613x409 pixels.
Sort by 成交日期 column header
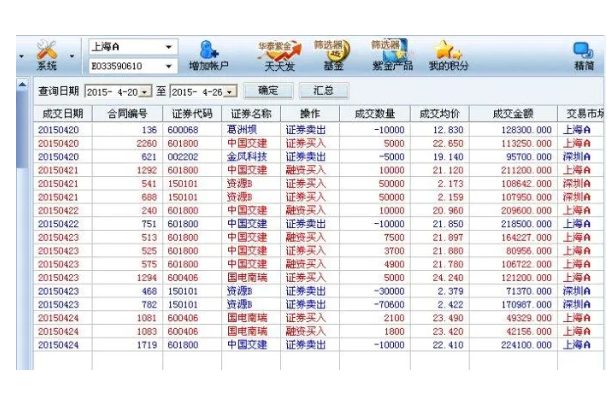(x=63, y=114)
